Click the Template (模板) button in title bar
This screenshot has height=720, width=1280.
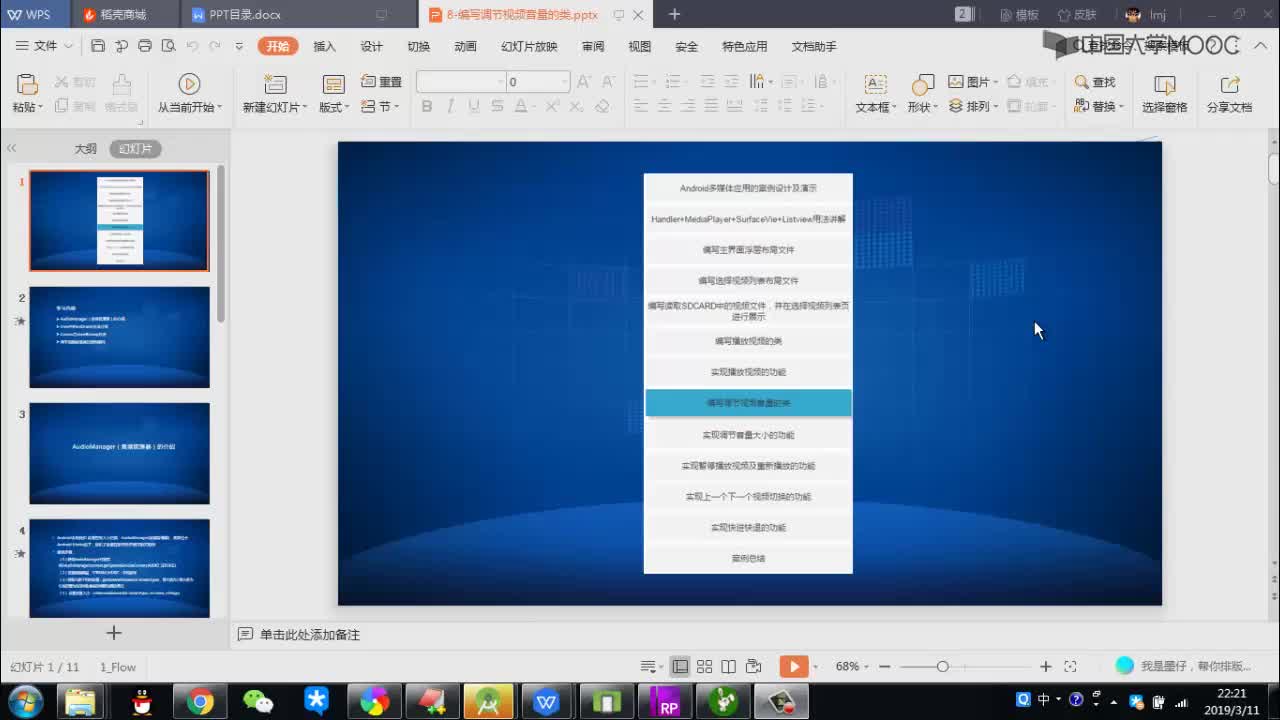[x=1019, y=14]
